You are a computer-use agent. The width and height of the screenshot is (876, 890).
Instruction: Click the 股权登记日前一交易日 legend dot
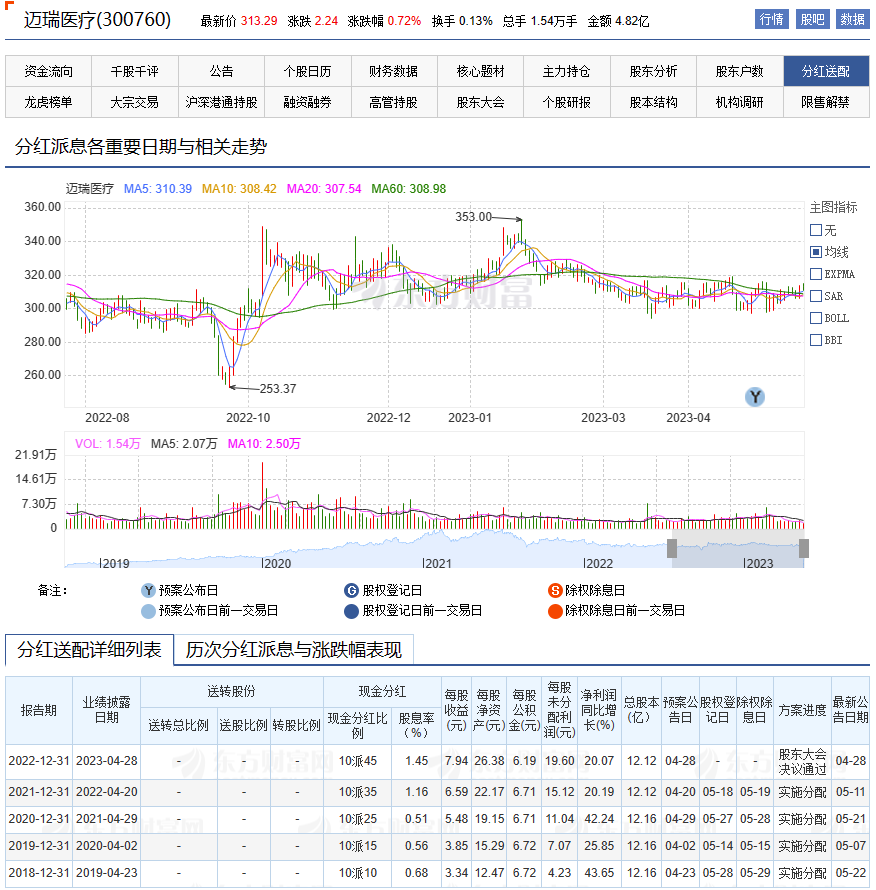(351, 611)
